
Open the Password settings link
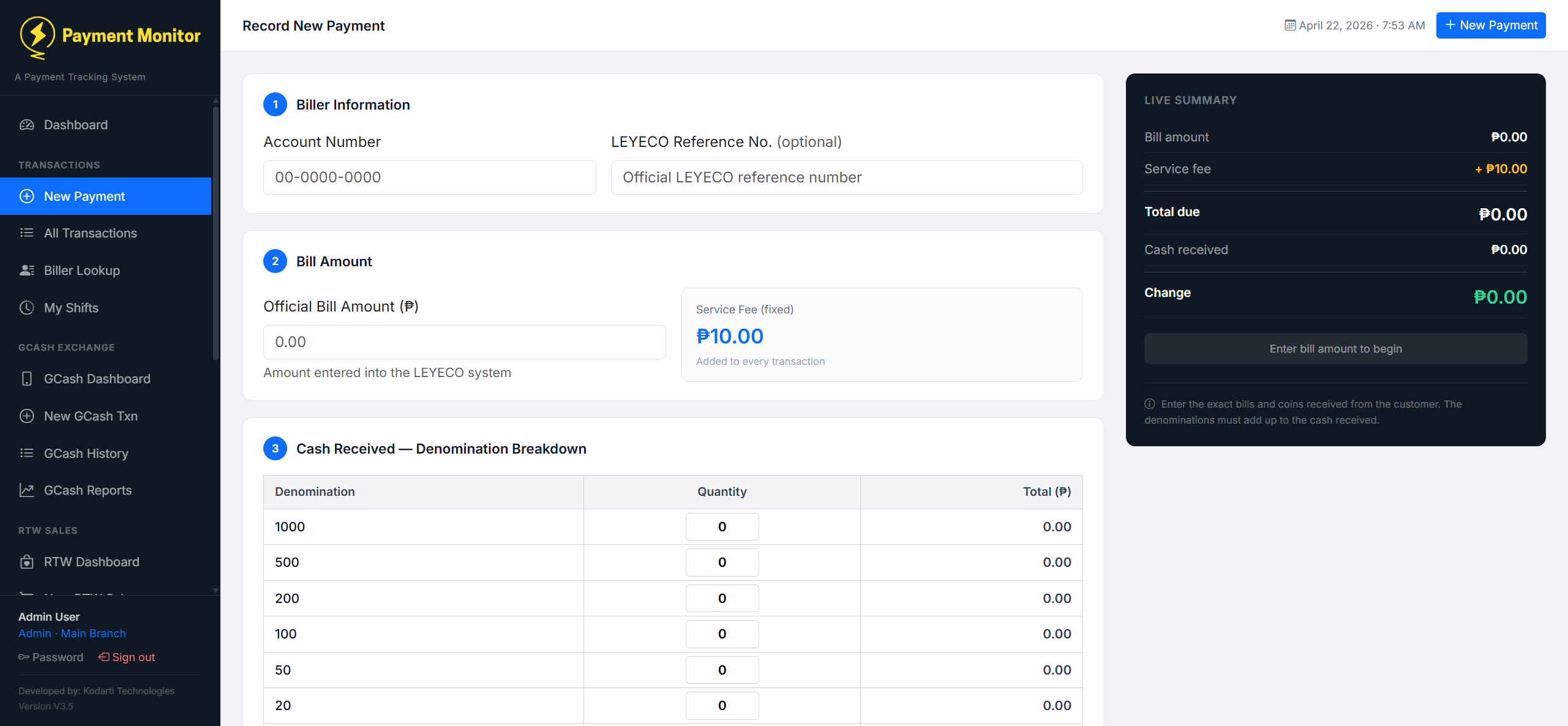tap(58, 657)
